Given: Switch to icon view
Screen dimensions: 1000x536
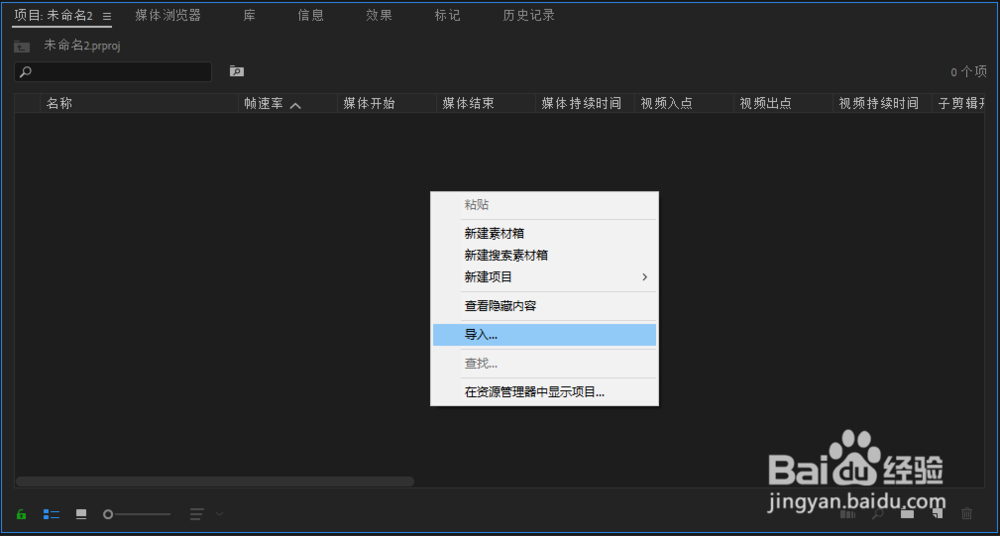Looking at the screenshot, I should coord(81,514).
